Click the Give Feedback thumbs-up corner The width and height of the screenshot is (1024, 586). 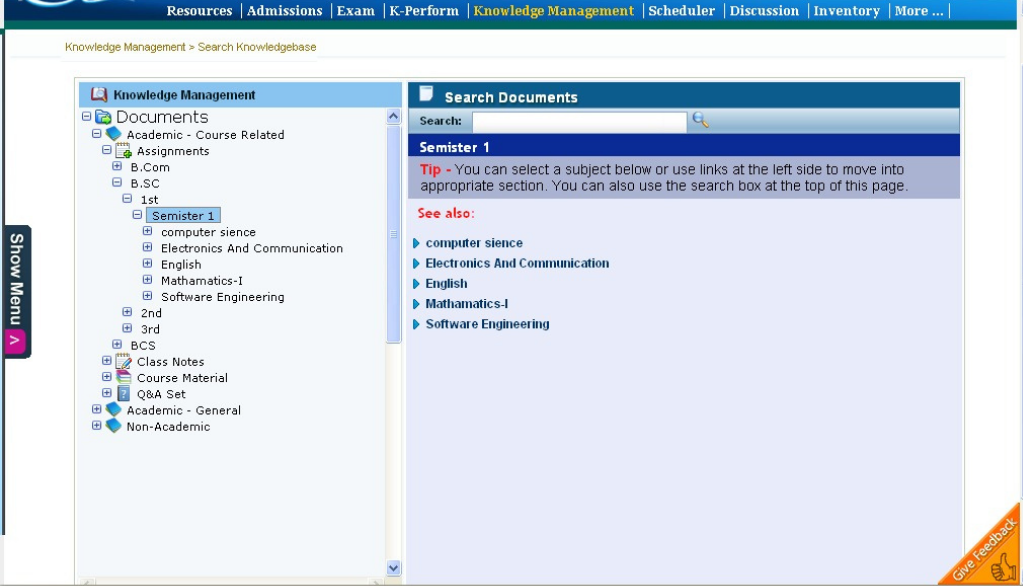click(986, 550)
